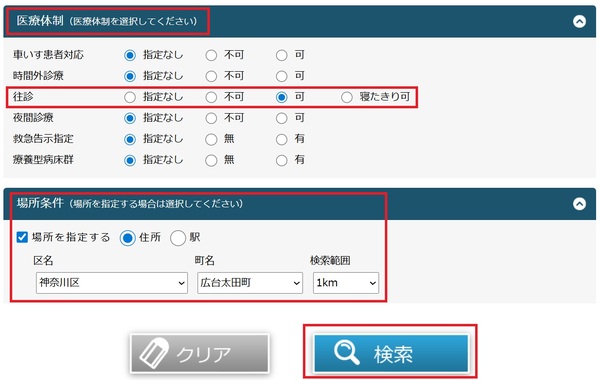Collapse the 医療体制 section chevron
600x380 pixels.
point(579,21)
